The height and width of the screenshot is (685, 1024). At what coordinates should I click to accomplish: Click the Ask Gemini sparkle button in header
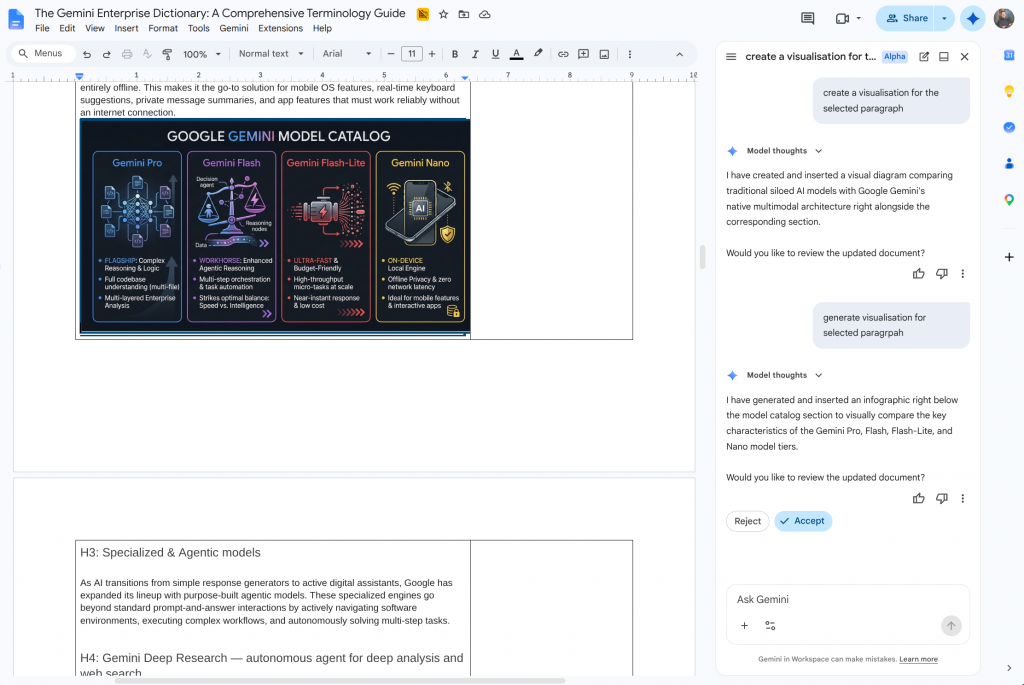pos(972,18)
